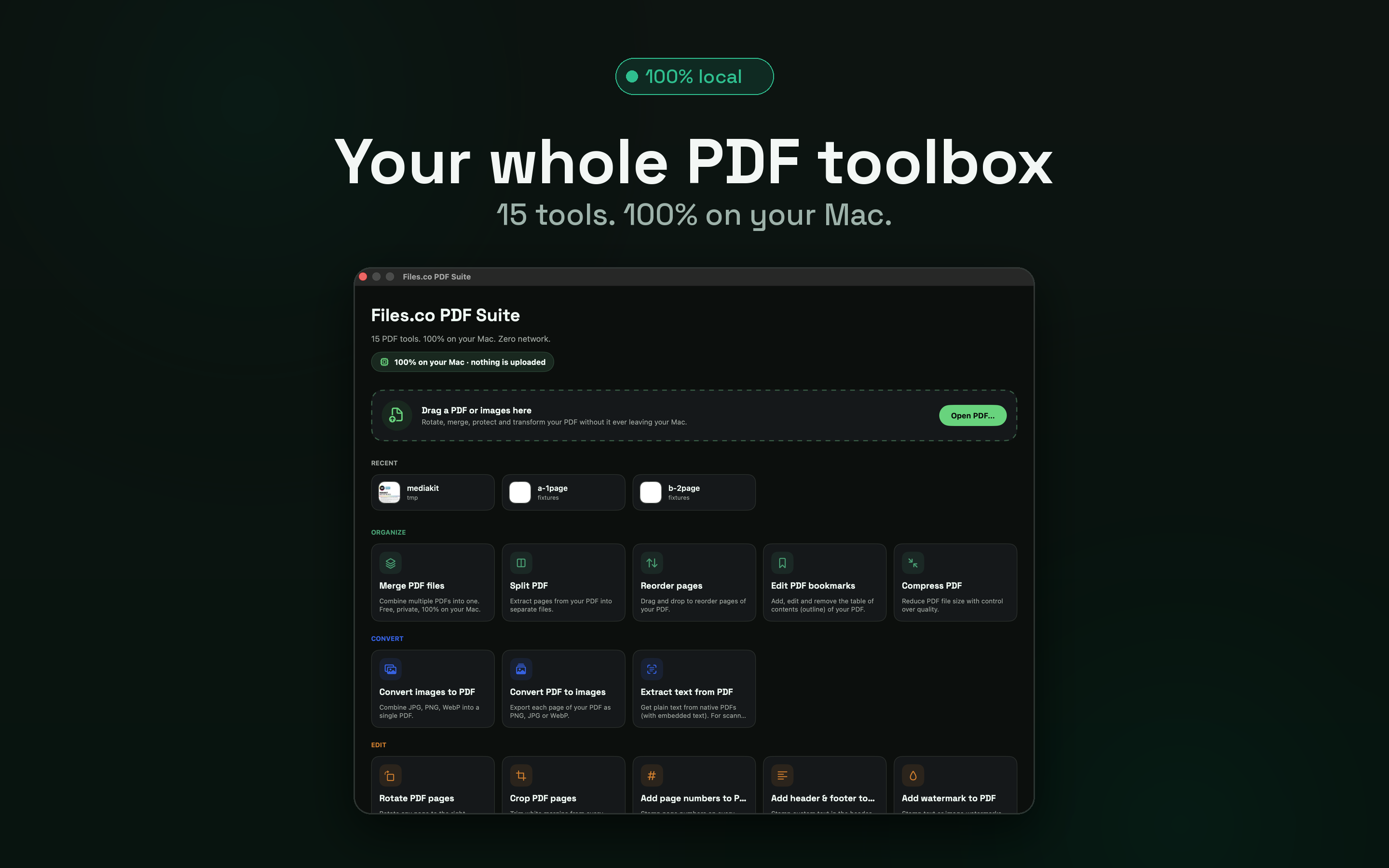Click the Rotate PDF pages icon
This screenshot has height=868, width=1389.
point(390,775)
